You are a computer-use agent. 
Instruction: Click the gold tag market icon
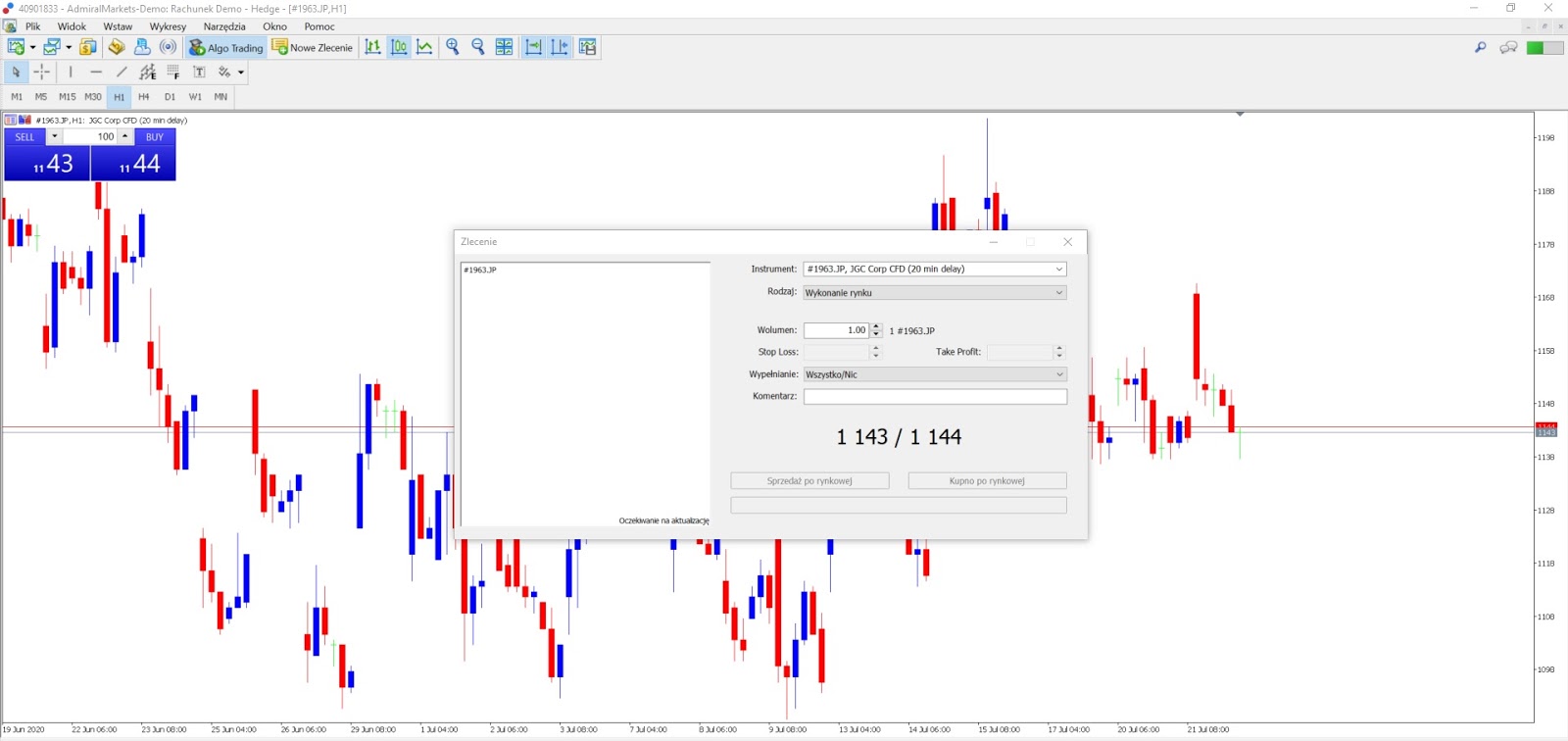[x=117, y=47]
